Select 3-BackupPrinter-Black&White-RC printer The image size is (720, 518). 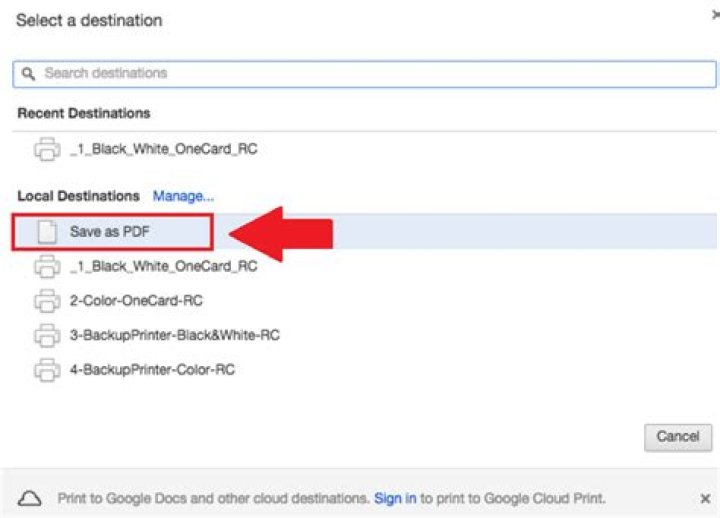click(x=174, y=335)
